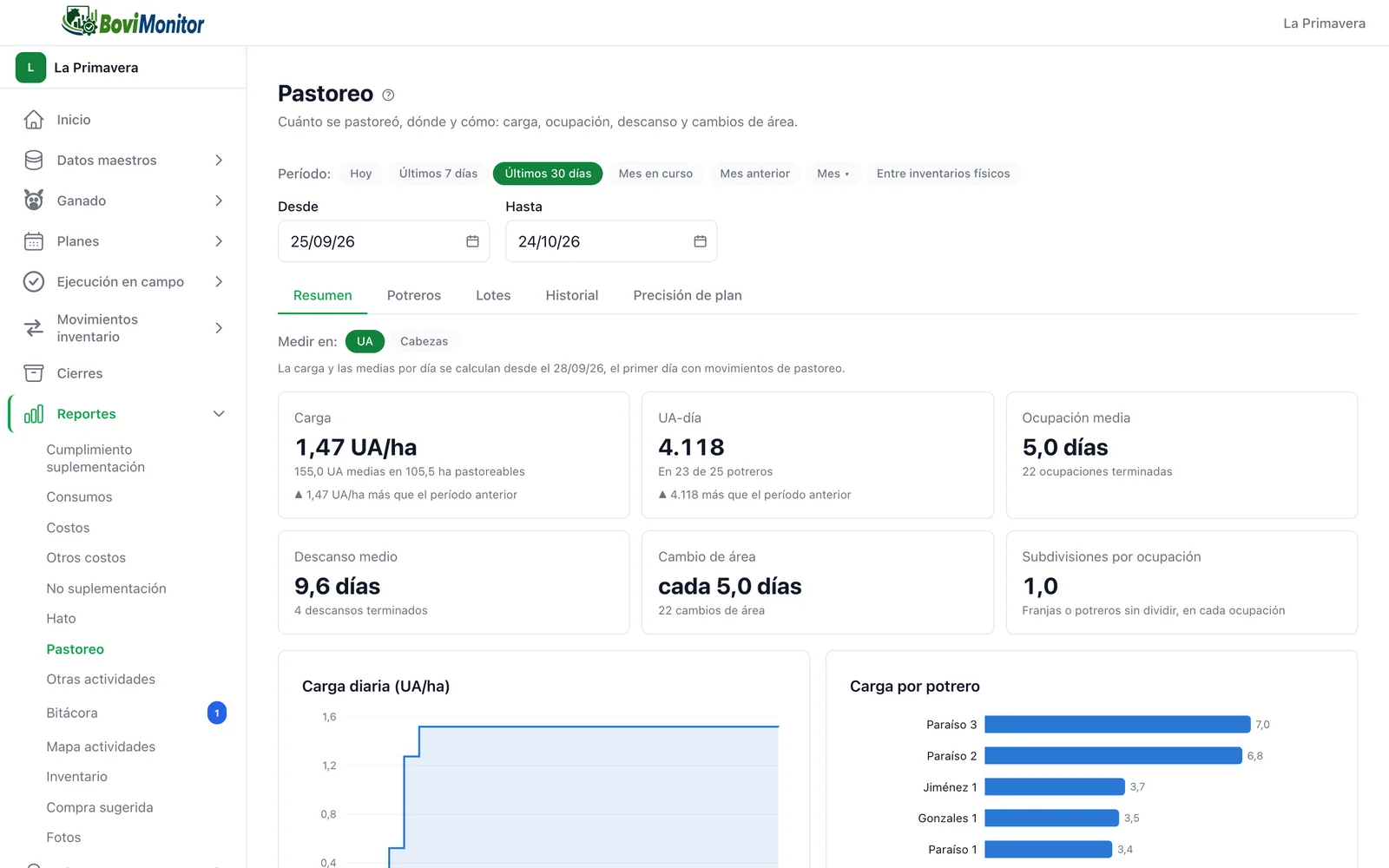
Task: Select the Últimos 30 días period
Action: 548,174
